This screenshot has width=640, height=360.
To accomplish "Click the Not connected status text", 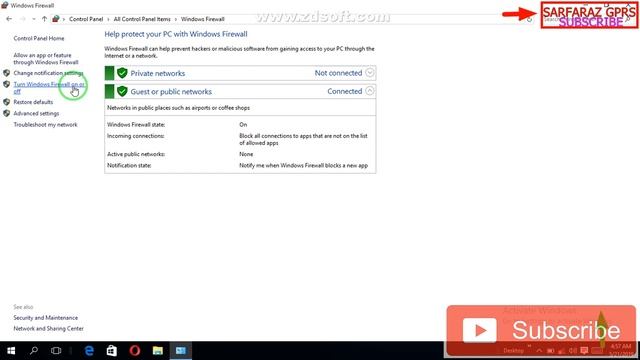I will (x=338, y=73).
